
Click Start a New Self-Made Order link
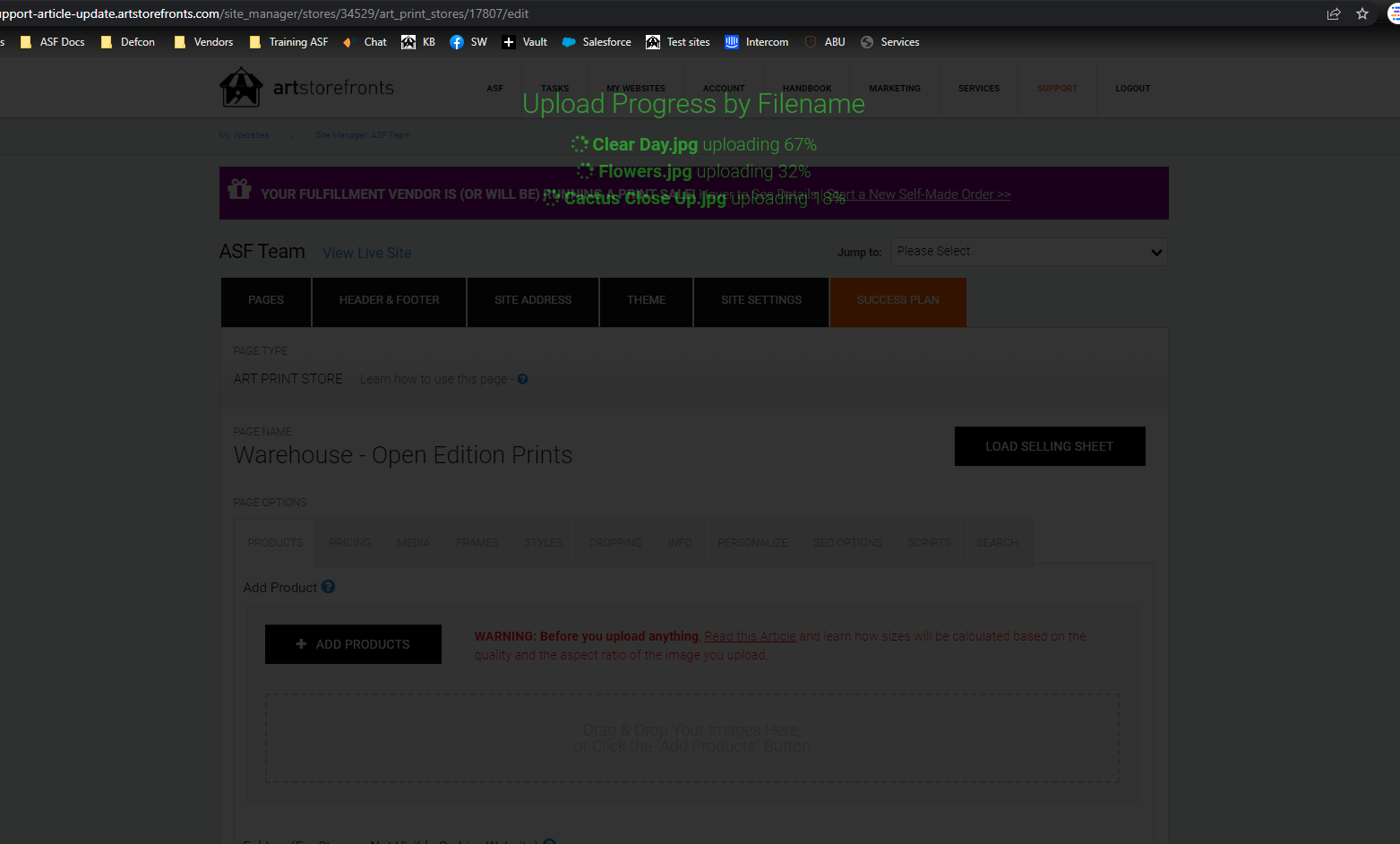tap(917, 194)
